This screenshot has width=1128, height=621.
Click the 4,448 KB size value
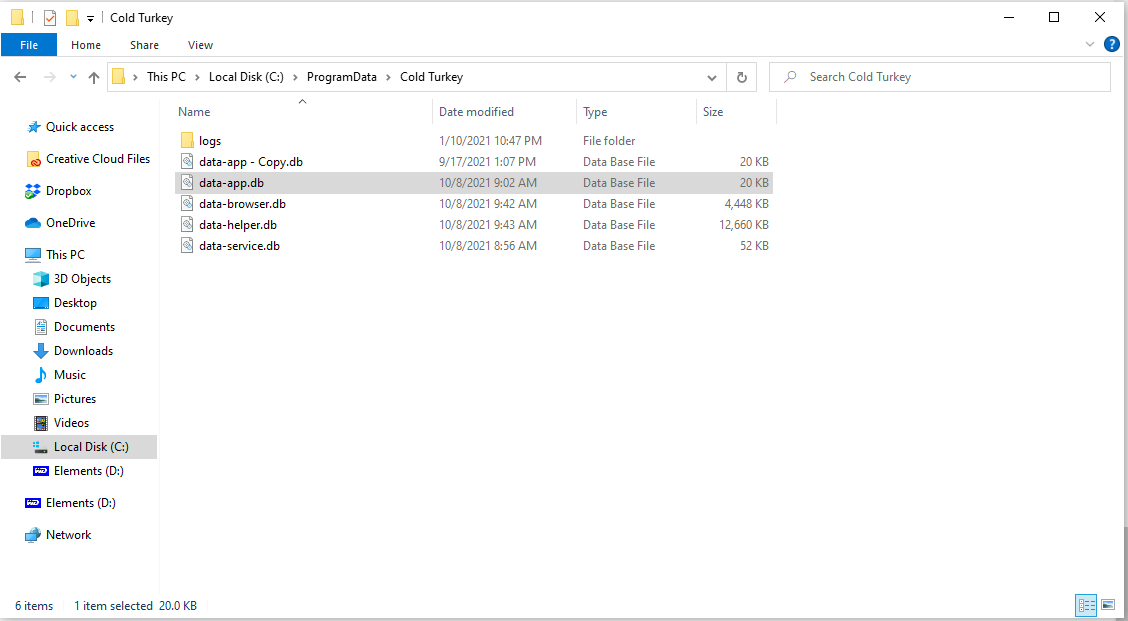pos(747,204)
